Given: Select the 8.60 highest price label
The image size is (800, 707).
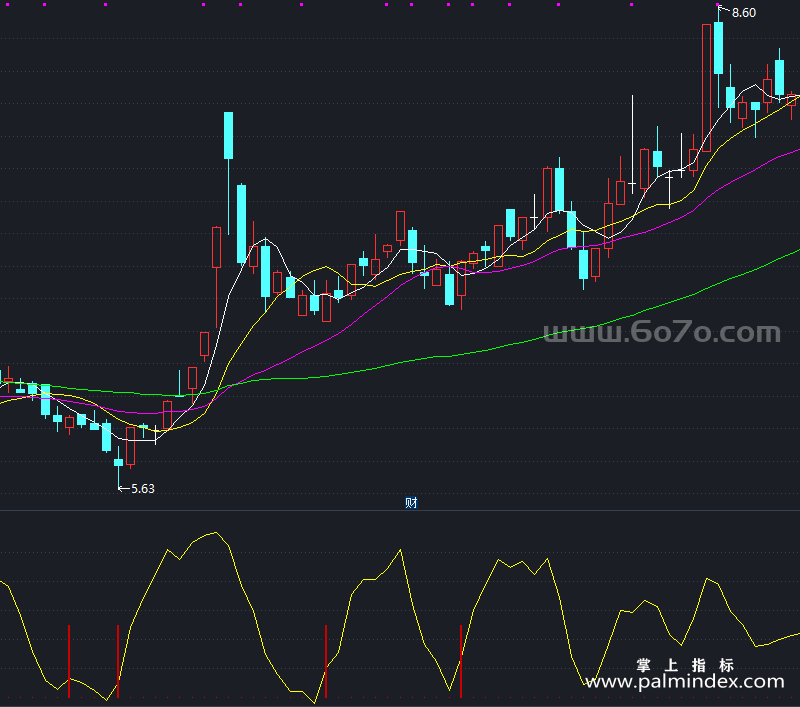Looking at the screenshot, I should (744, 13).
